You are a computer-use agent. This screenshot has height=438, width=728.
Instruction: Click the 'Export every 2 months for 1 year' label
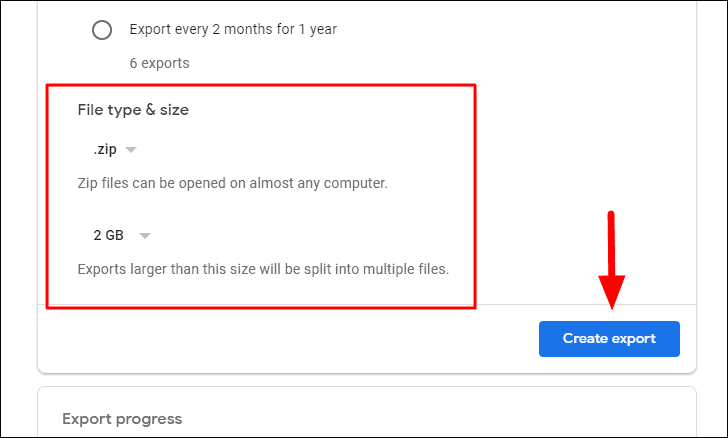233,29
